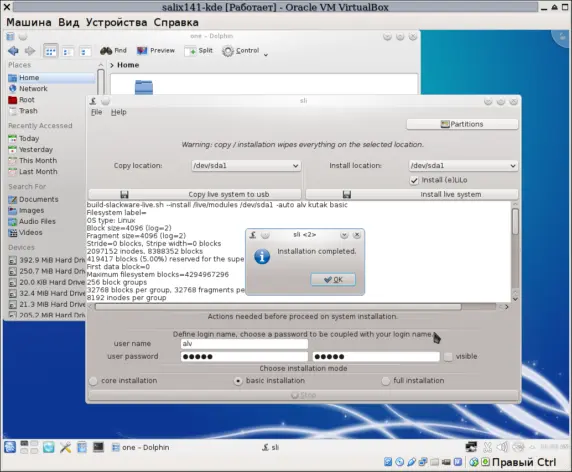
Task: Click the virtual desktop pager
Action: 29,447
